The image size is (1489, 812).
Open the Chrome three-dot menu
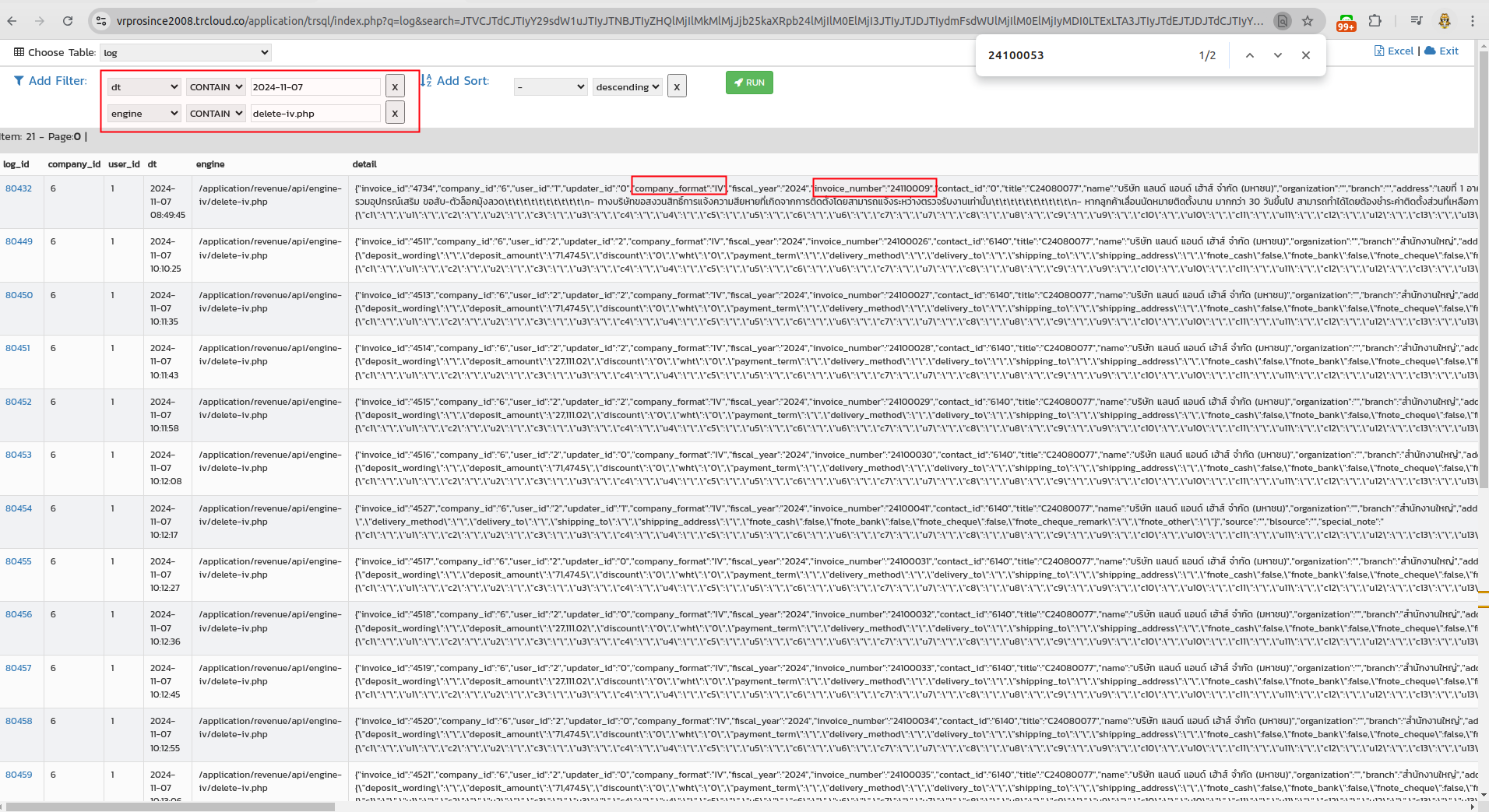coord(1473,21)
